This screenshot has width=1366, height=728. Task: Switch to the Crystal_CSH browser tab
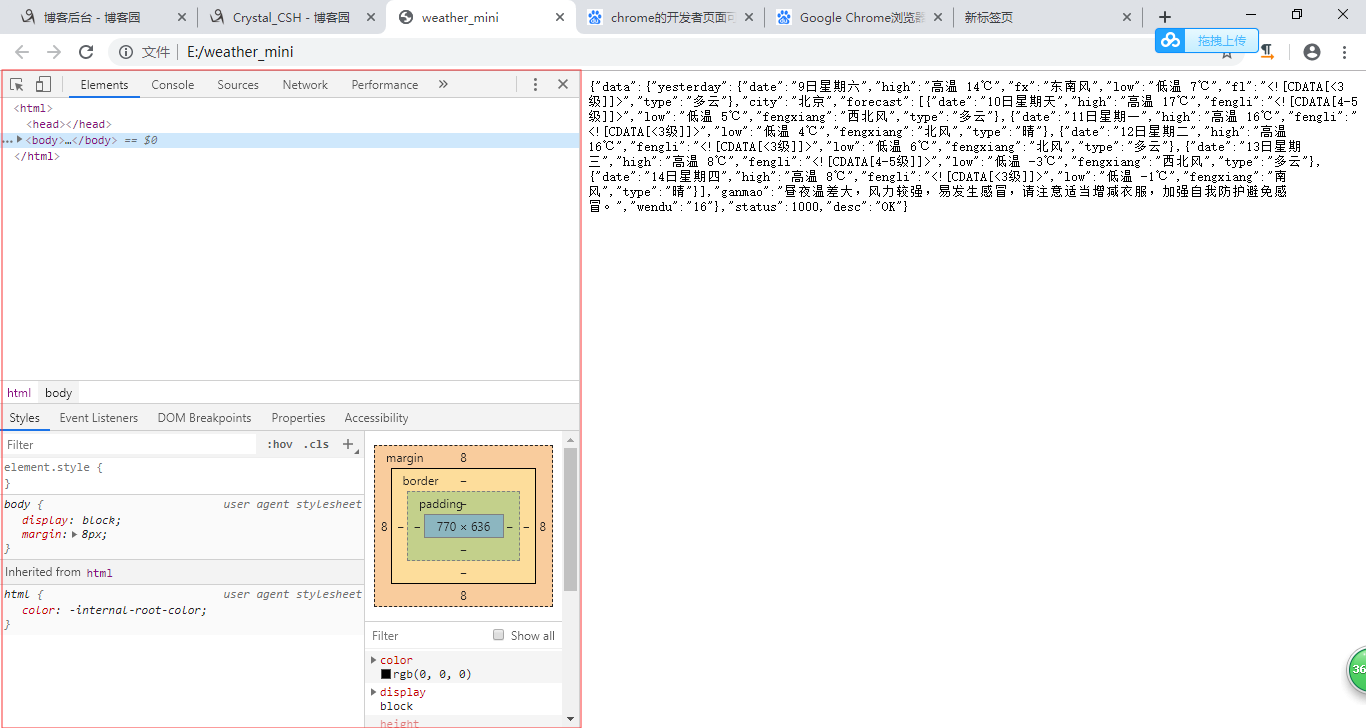(x=291, y=18)
